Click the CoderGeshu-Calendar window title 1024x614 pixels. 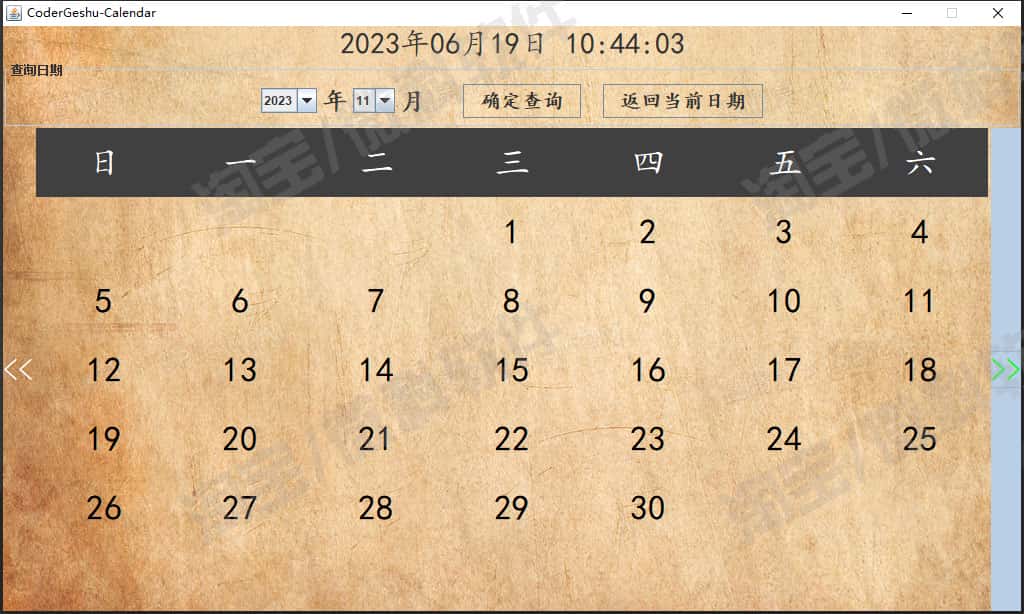click(91, 12)
